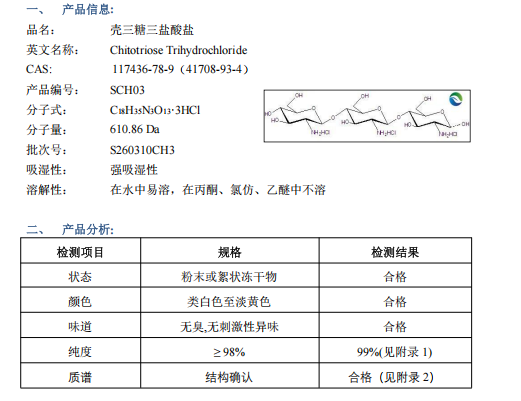
Task: Click the green-blue company logo icon
Action: coord(455,99)
